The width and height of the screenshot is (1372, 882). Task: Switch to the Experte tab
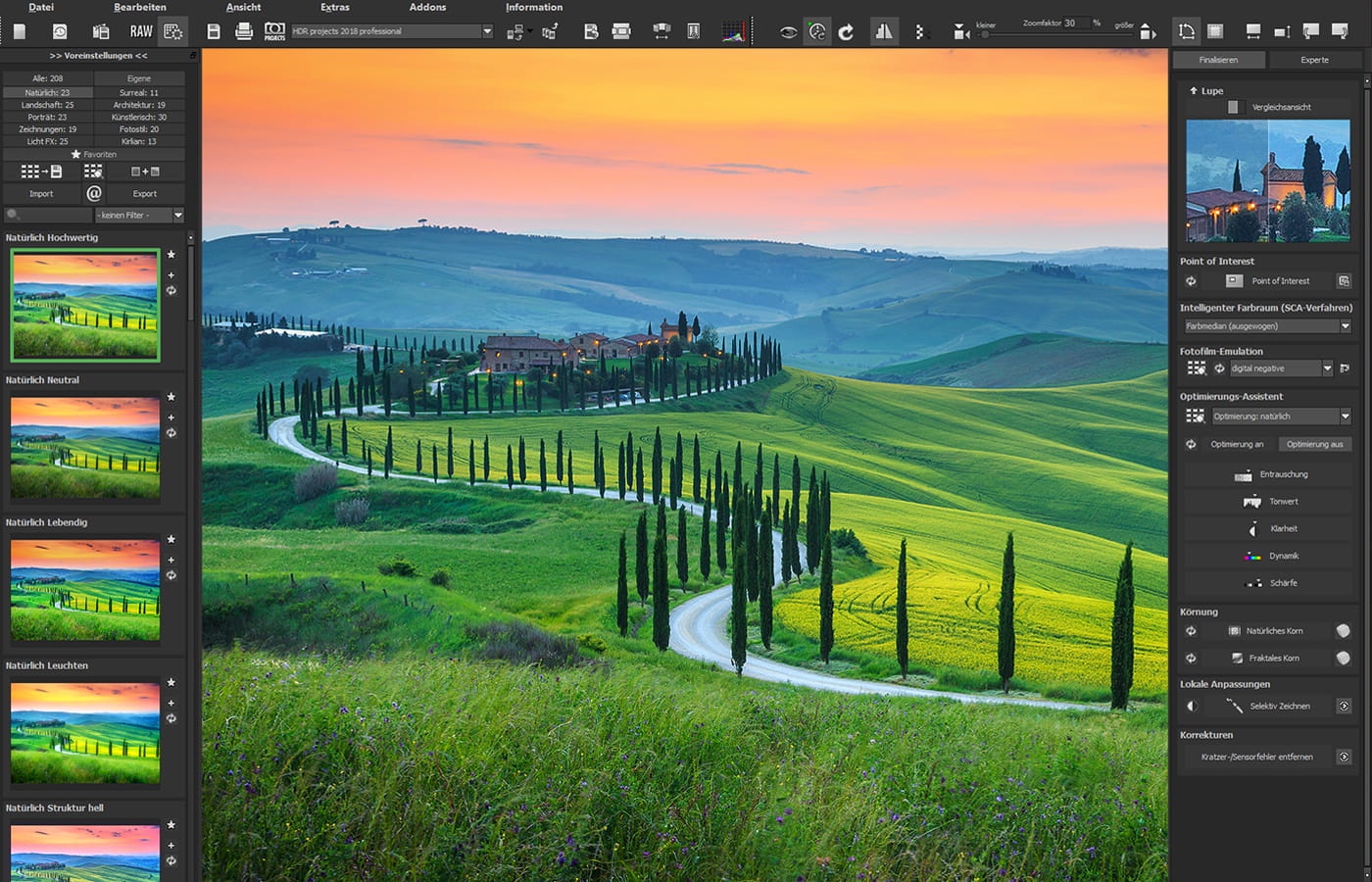pos(1315,59)
